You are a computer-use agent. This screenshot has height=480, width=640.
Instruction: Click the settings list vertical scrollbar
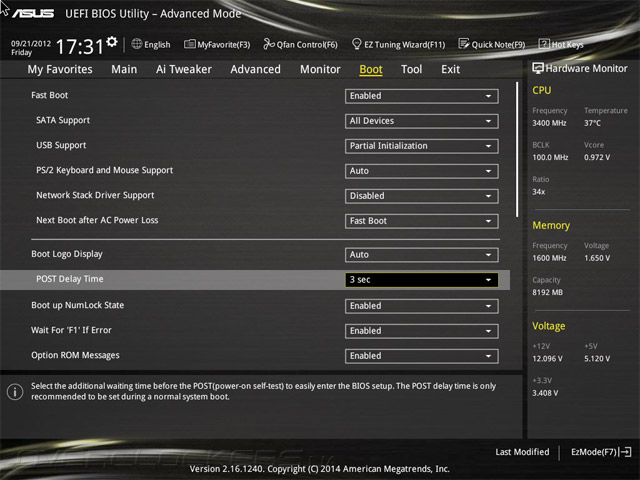point(517,149)
